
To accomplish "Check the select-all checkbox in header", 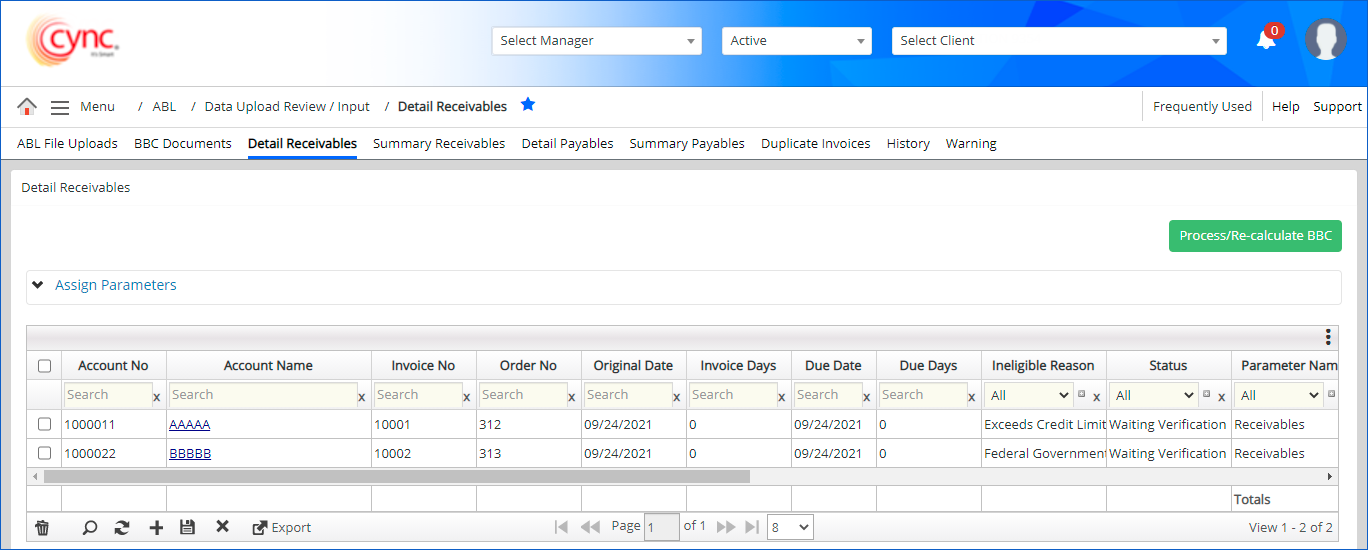I will tap(44, 366).
